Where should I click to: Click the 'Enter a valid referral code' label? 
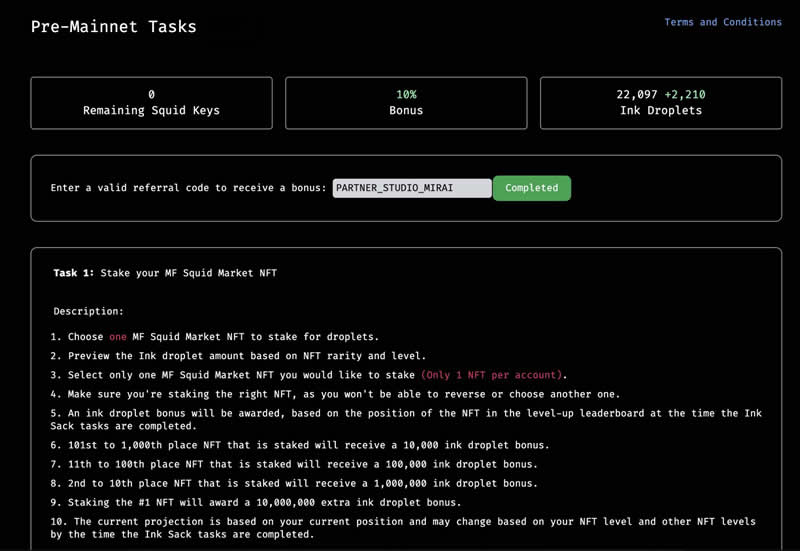coord(188,188)
